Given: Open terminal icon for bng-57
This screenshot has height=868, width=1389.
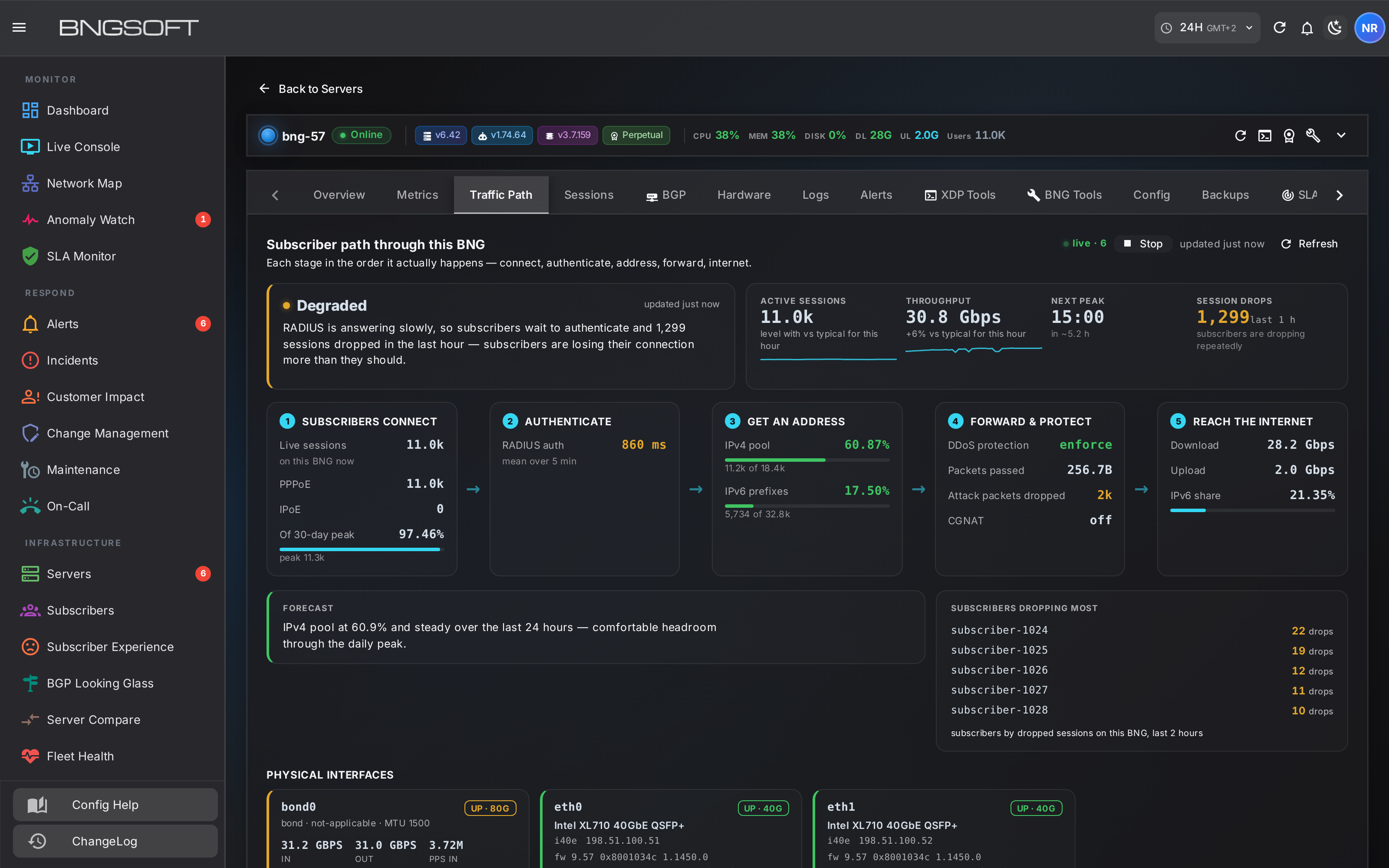Looking at the screenshot, I should [x=1264, y=135].
